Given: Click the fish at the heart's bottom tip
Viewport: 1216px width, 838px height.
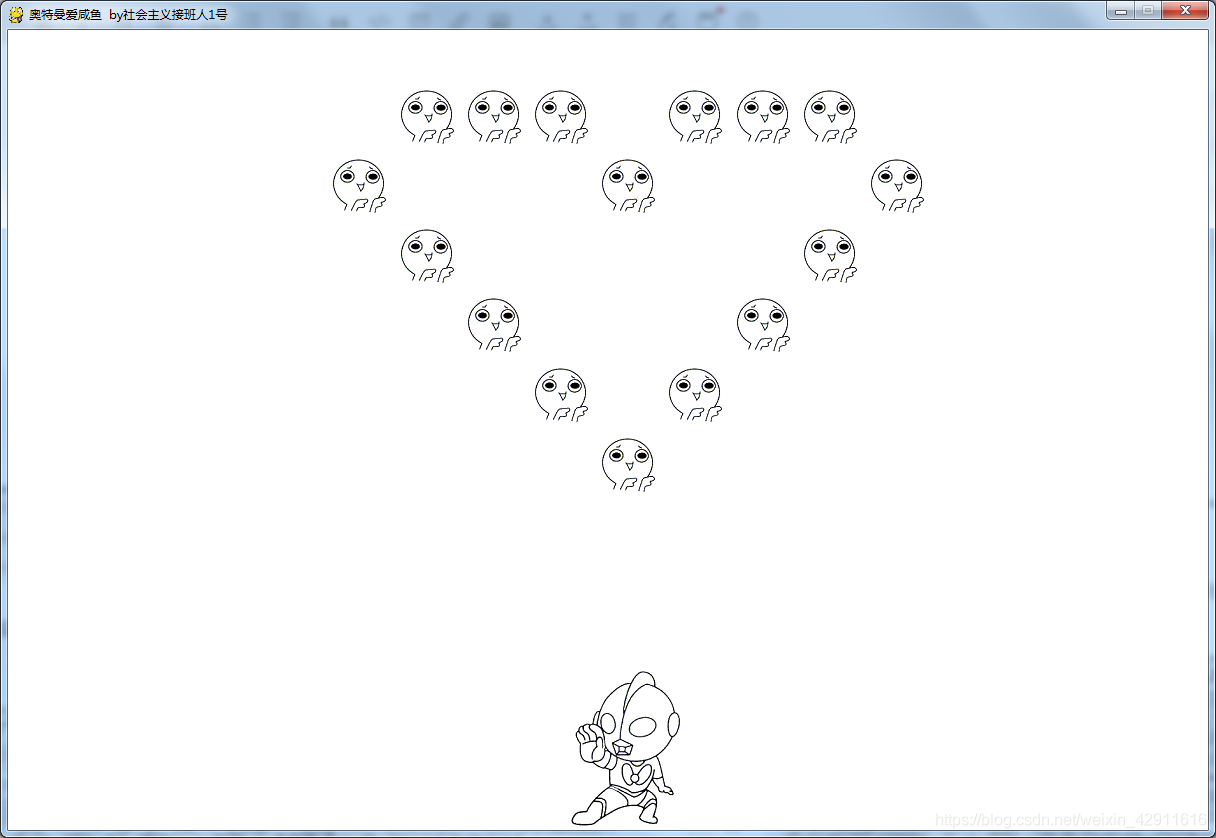Looking at the screenshot, I should (628, 465).
